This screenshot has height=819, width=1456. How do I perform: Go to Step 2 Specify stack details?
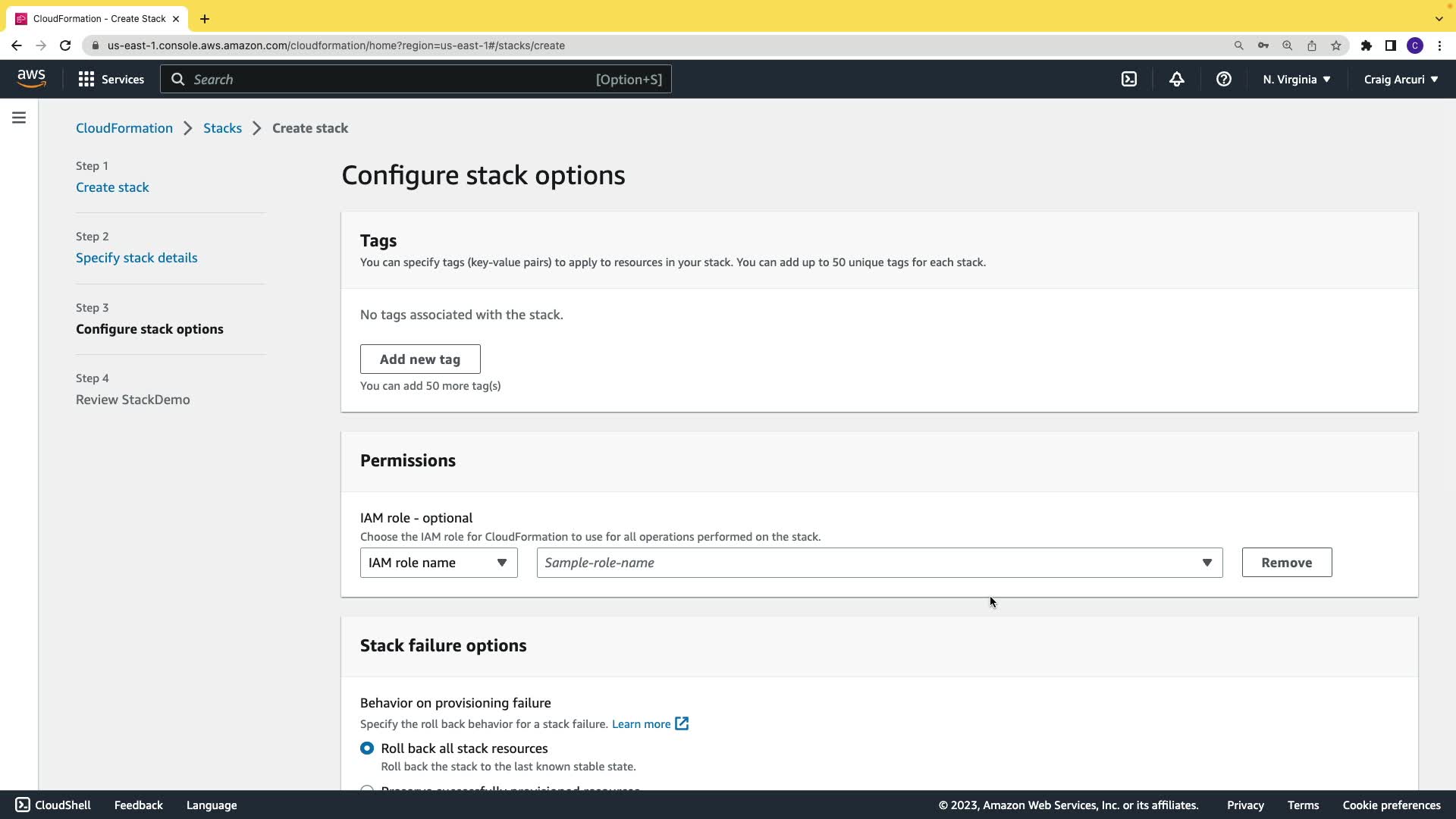(136, 258)
